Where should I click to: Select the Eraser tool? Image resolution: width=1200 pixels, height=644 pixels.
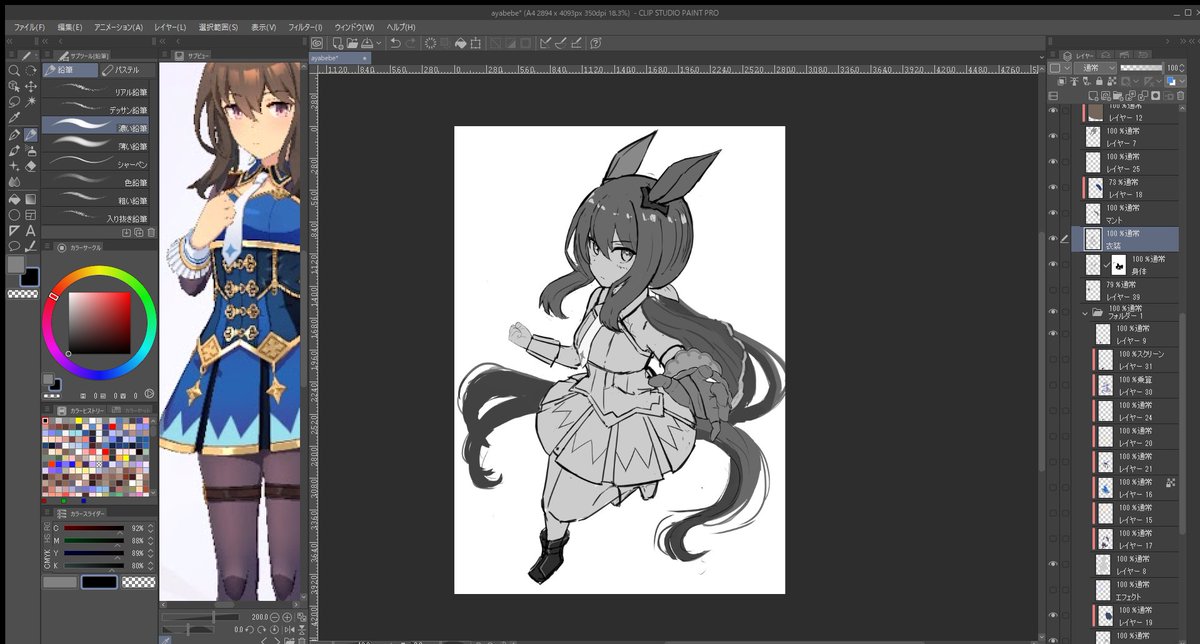[31, 166]
